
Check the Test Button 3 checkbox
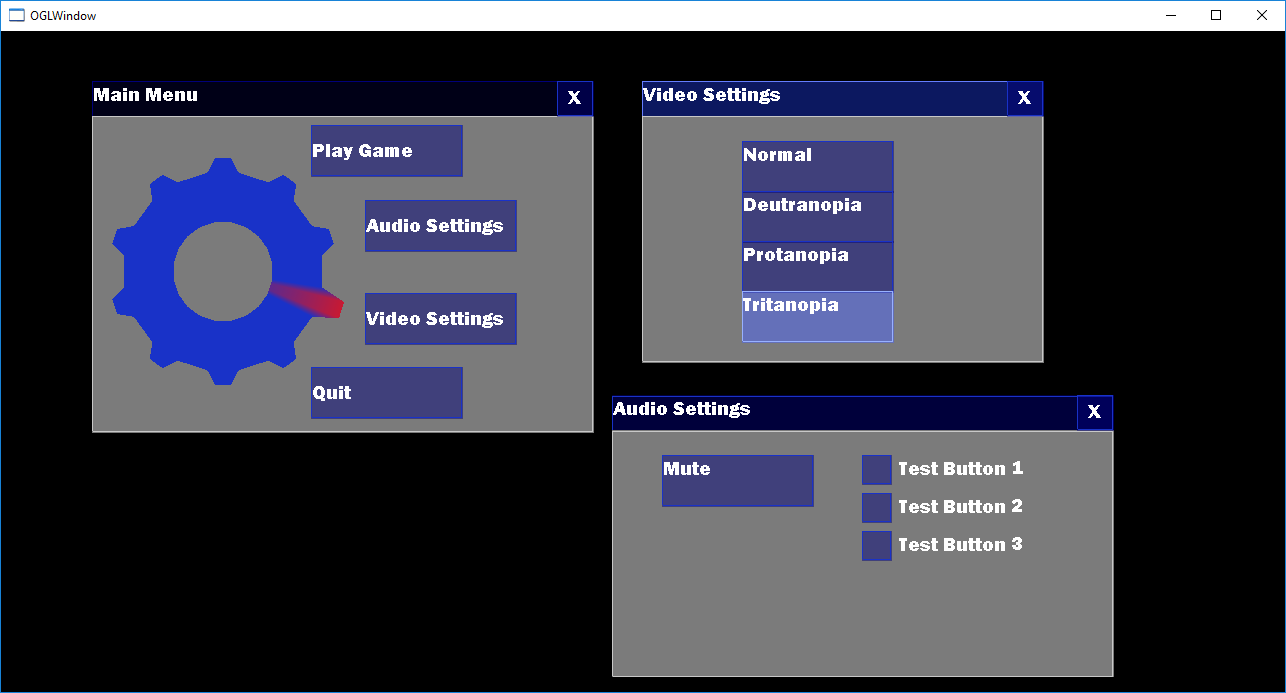876,546
